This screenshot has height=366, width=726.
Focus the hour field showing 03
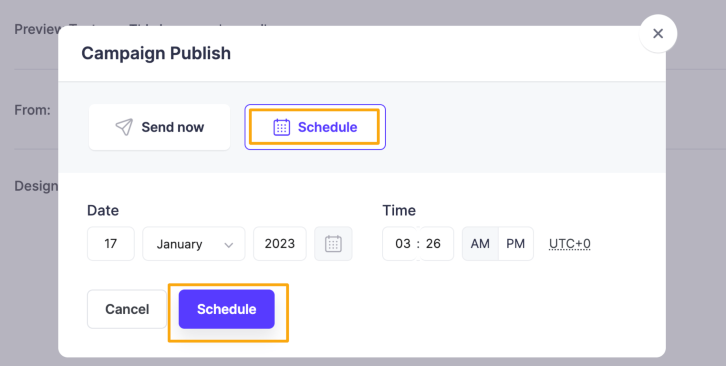(400, 244)
